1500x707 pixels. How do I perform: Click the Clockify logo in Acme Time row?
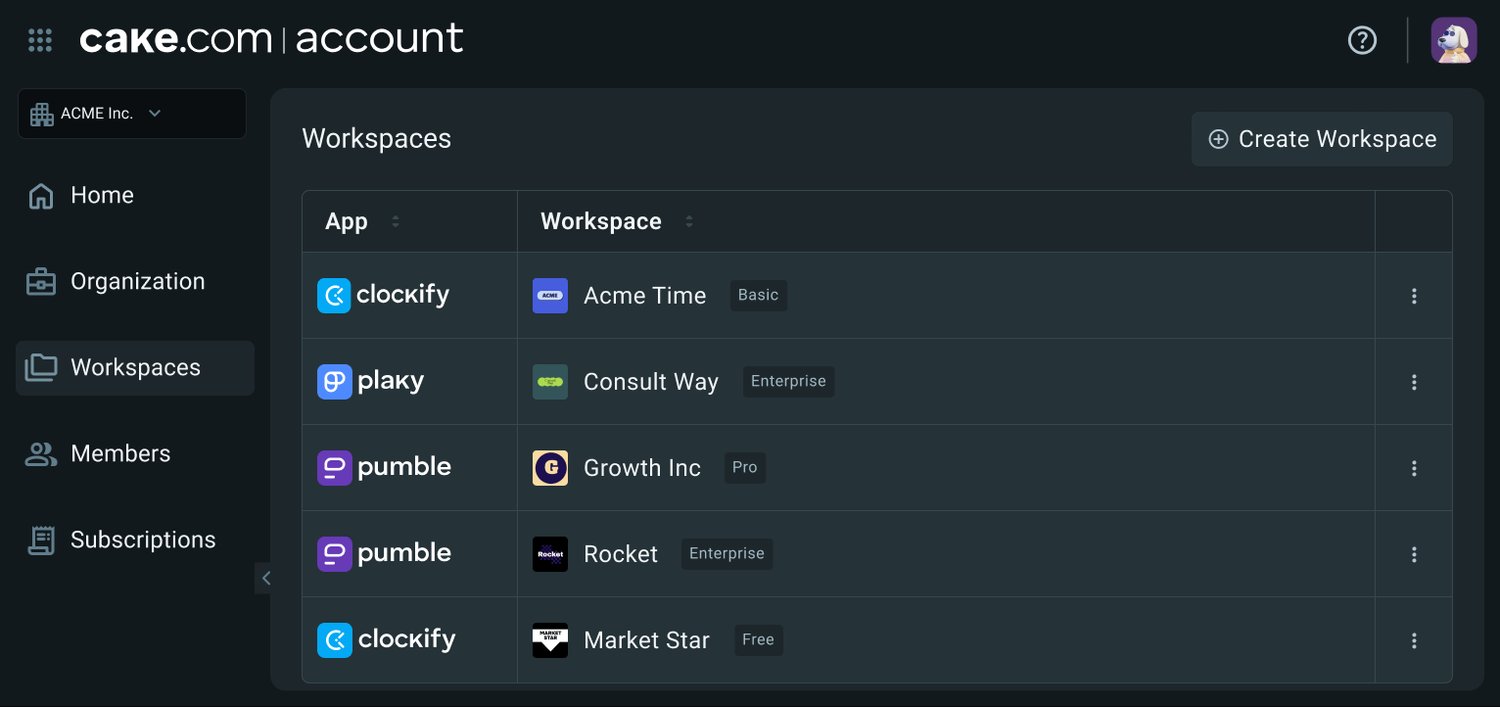[x=383, y=295]
